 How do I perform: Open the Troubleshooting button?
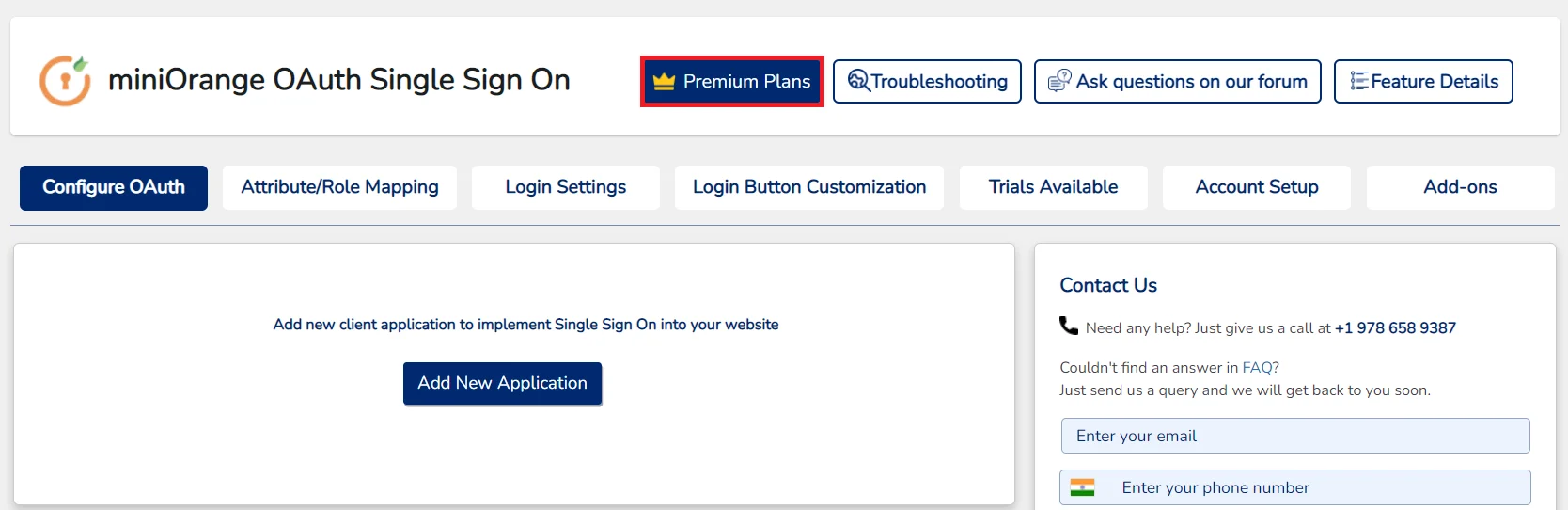927,82
